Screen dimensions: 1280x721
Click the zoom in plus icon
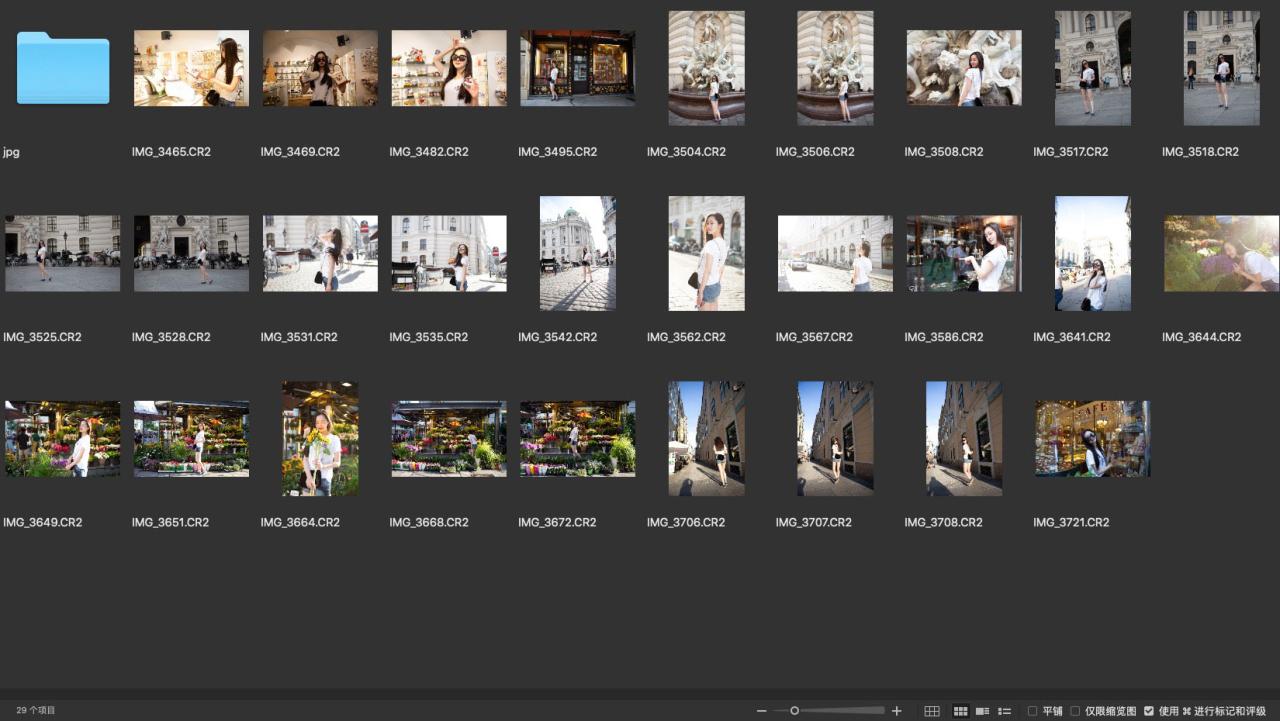click(x=896, y=711)
